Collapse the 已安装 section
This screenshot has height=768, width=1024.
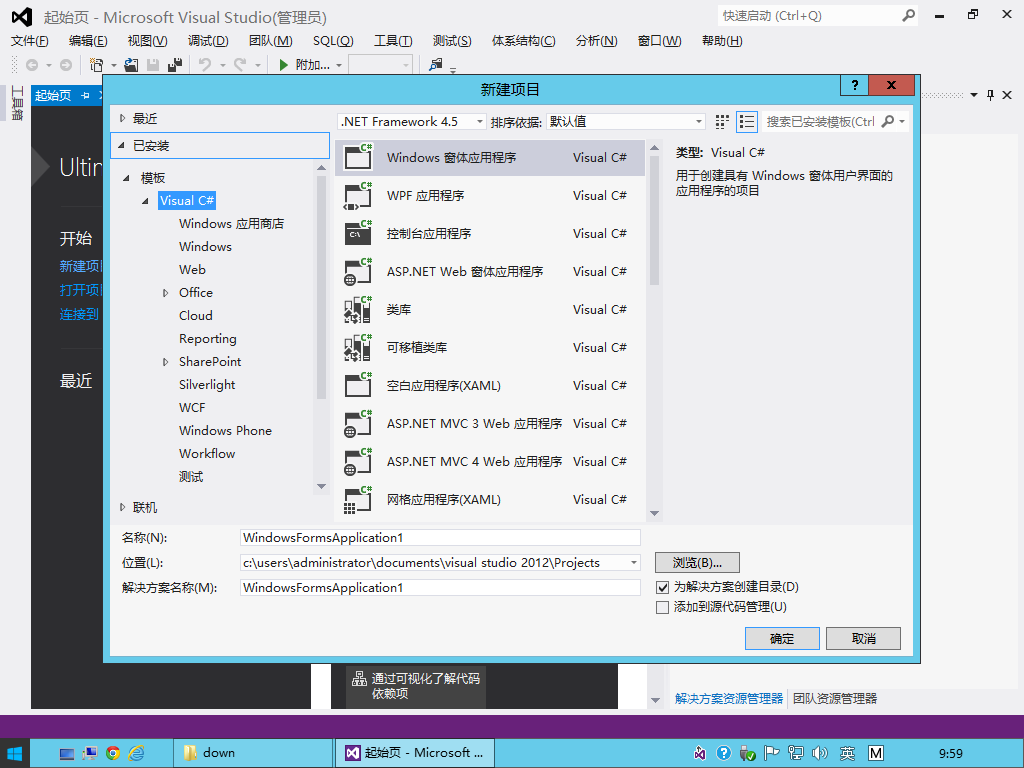coord(121,146)
